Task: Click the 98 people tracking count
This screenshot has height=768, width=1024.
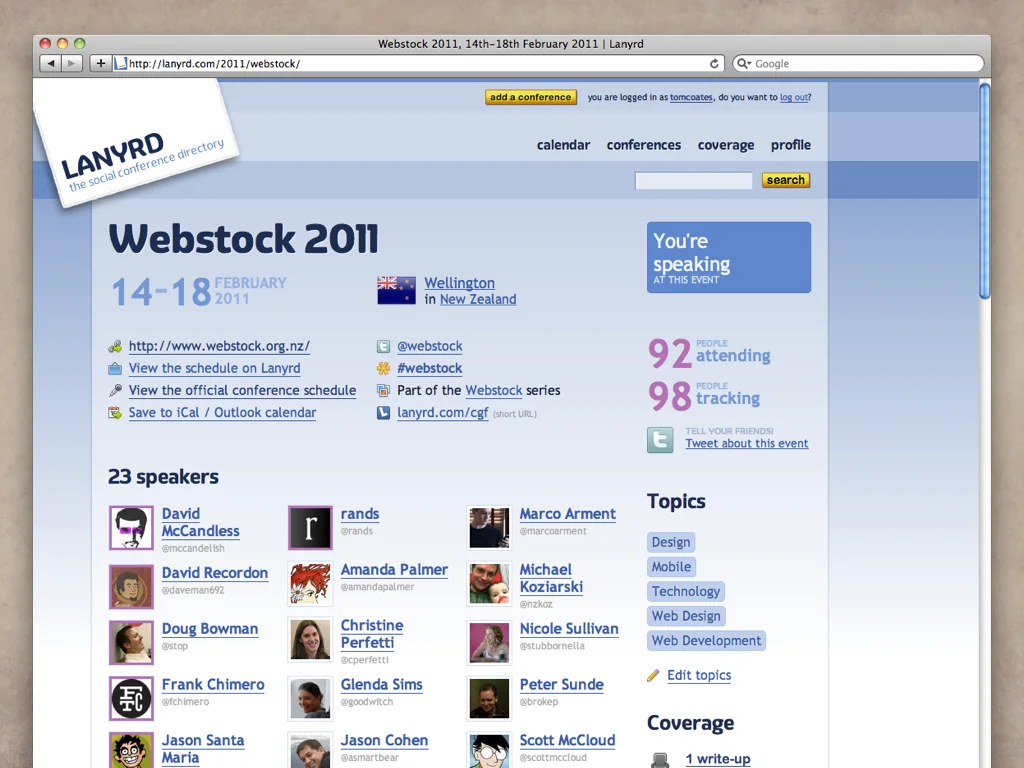Action: (704, 396)
